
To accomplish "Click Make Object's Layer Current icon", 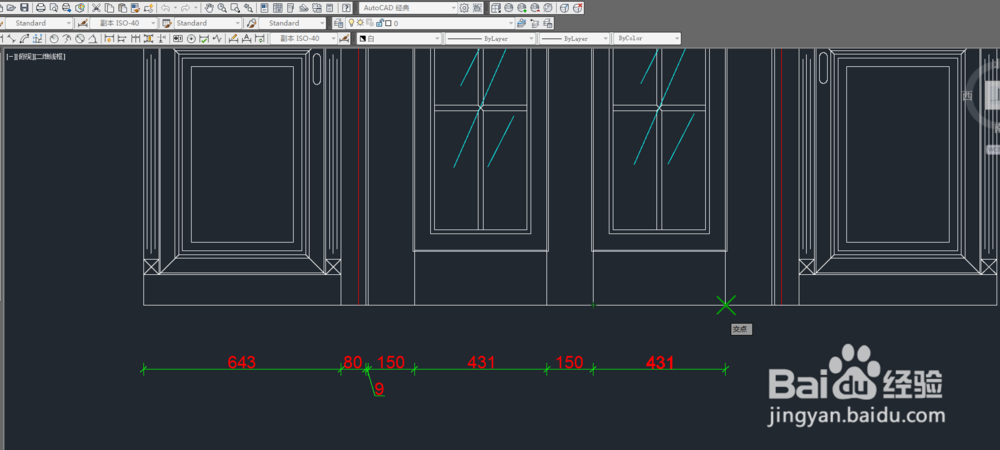I will click(521, 23).
